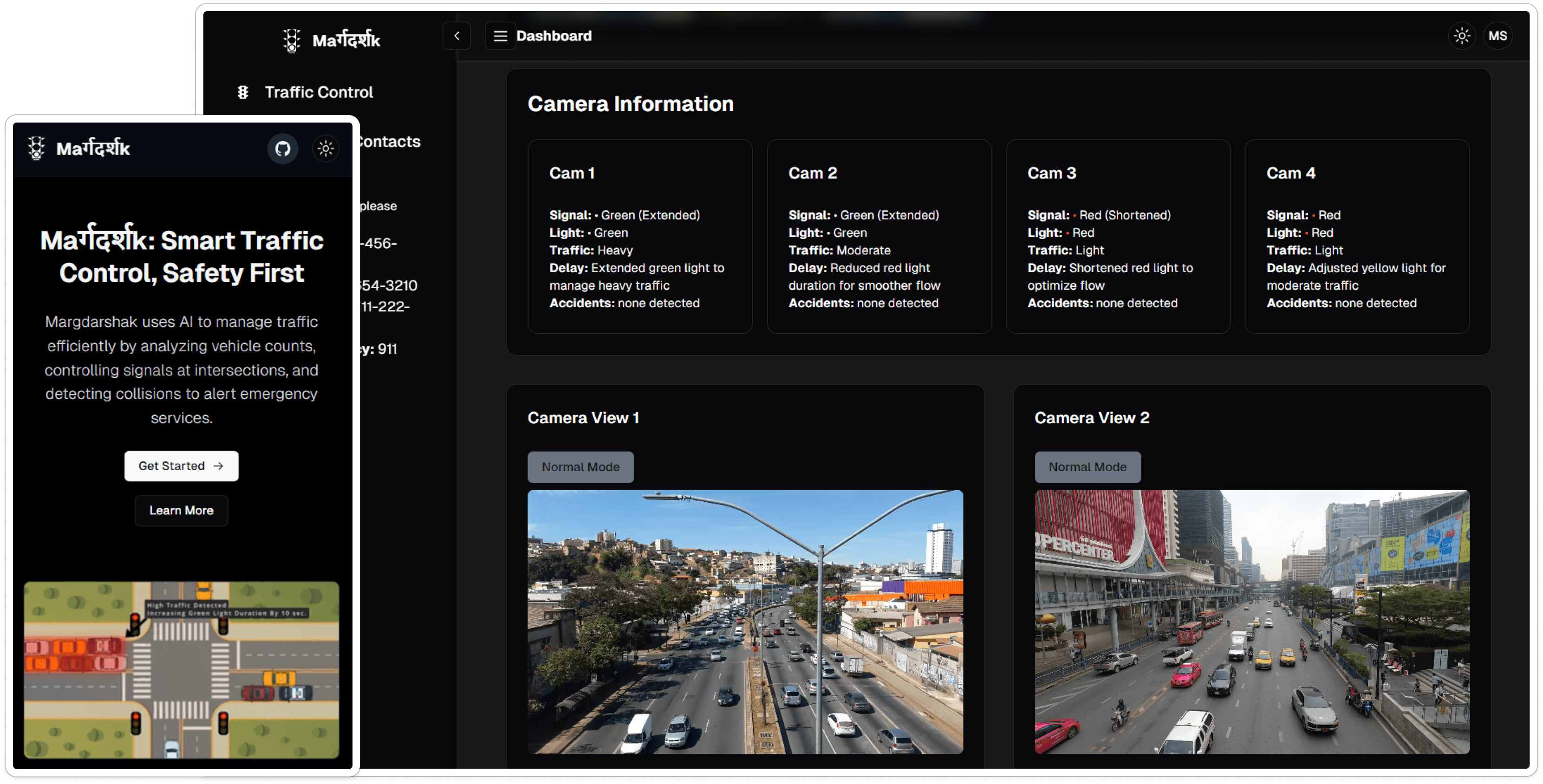Click Learn More button on landing page
1543x784 pixels.
181,510
